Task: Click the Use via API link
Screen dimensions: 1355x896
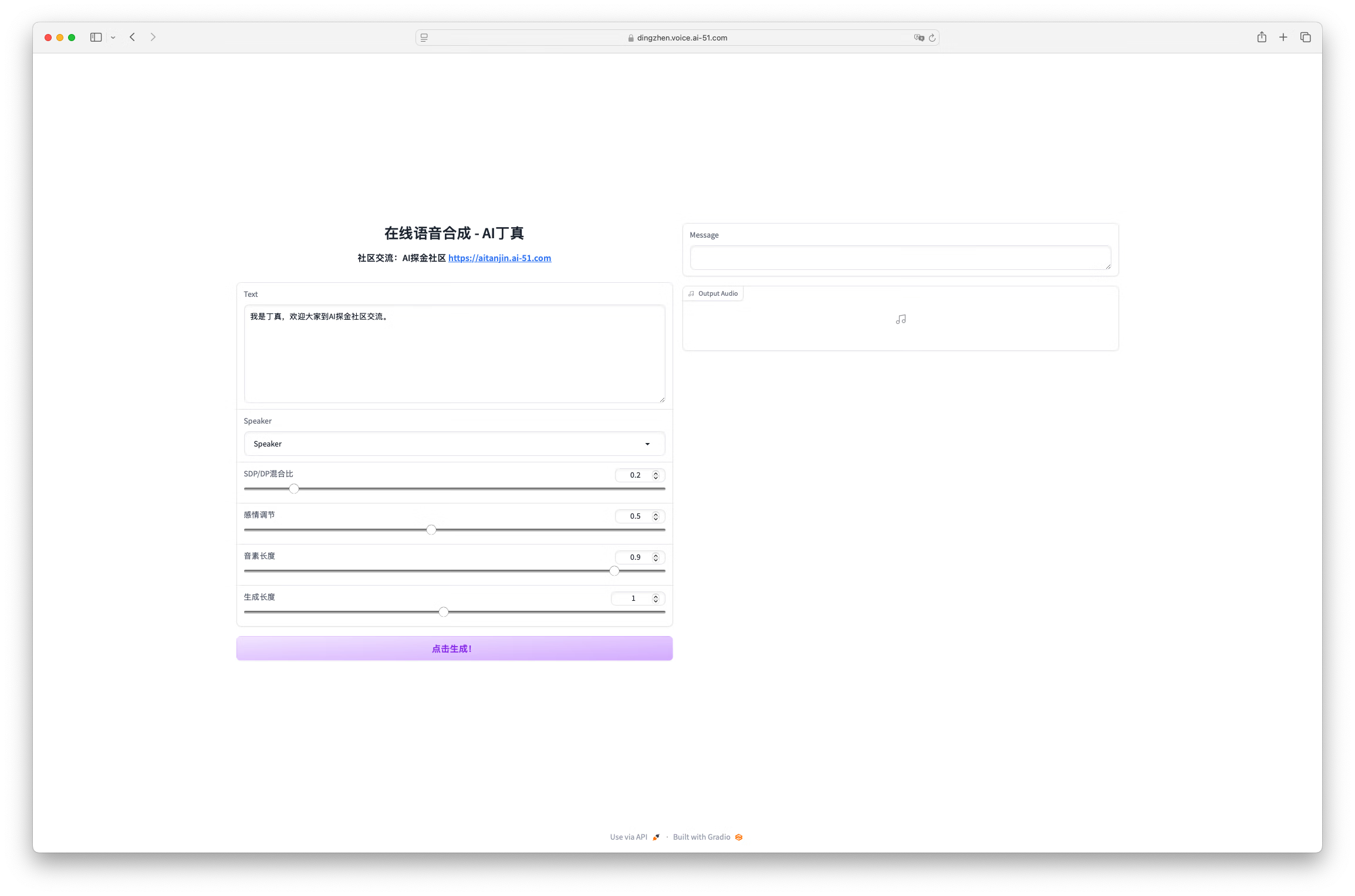Action: click(x=628, y=837)
